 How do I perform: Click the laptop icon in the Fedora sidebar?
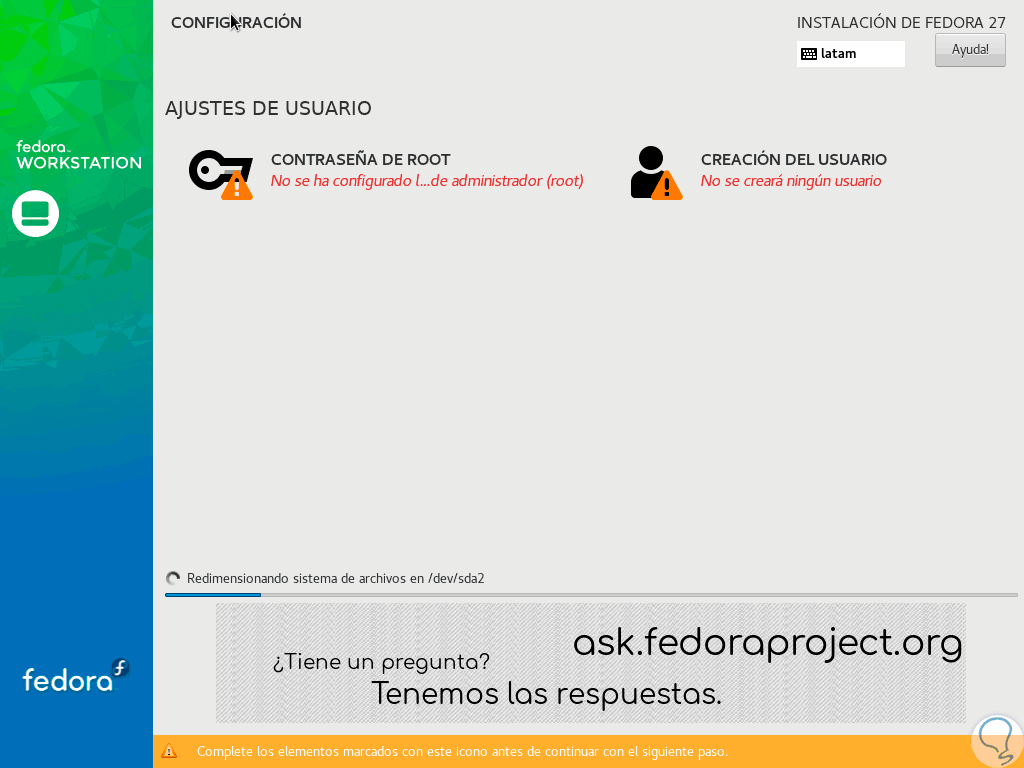35,214
